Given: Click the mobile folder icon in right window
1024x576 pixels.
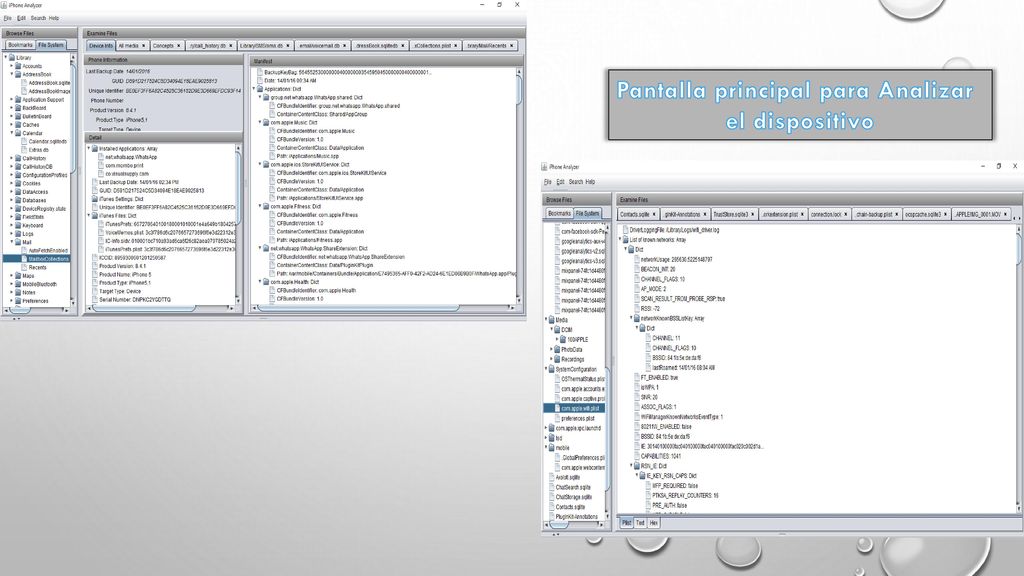Looking at the screenshot, I should [x=552, y=448].
